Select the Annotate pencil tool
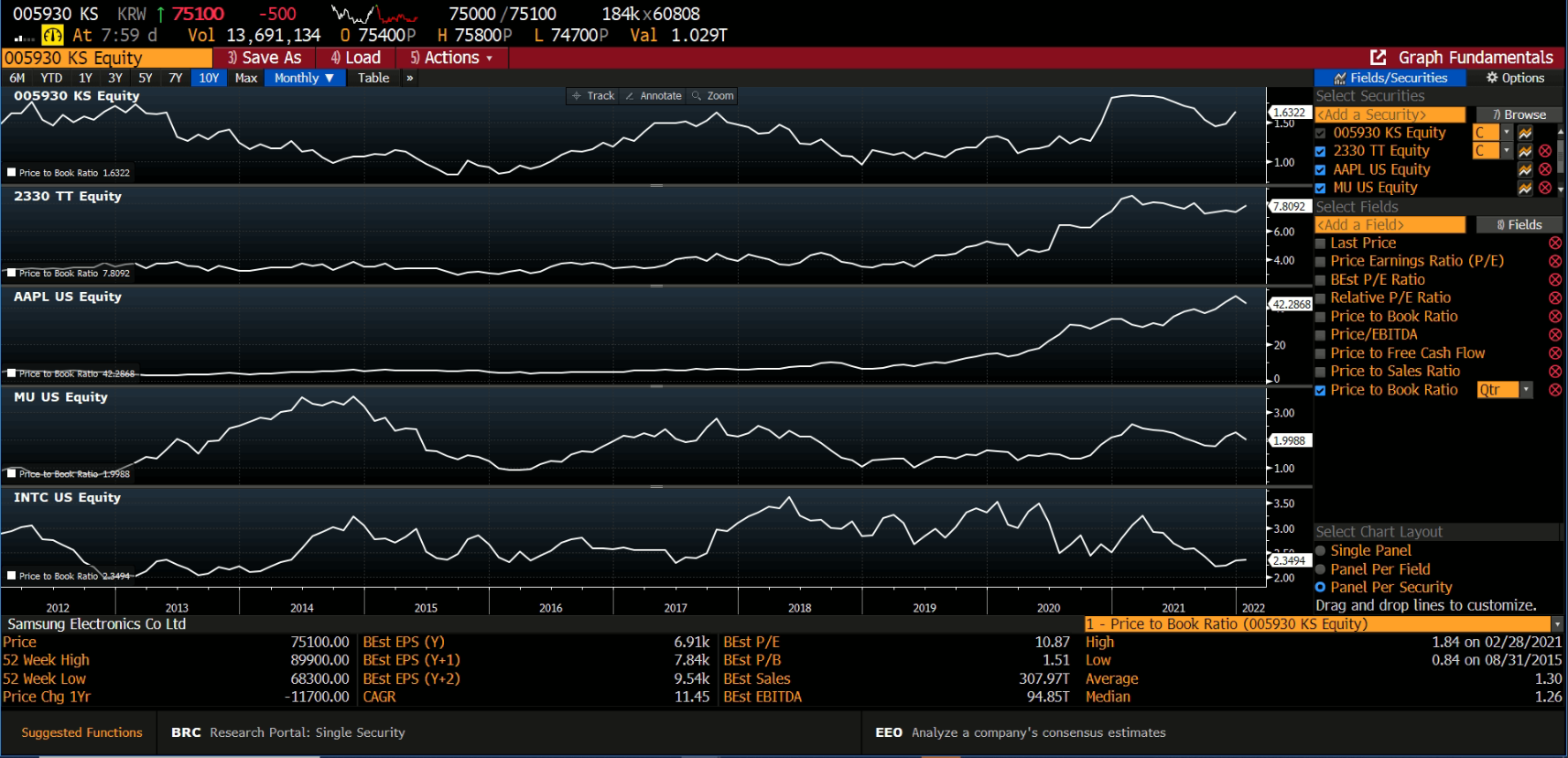 tap(654, 96)
